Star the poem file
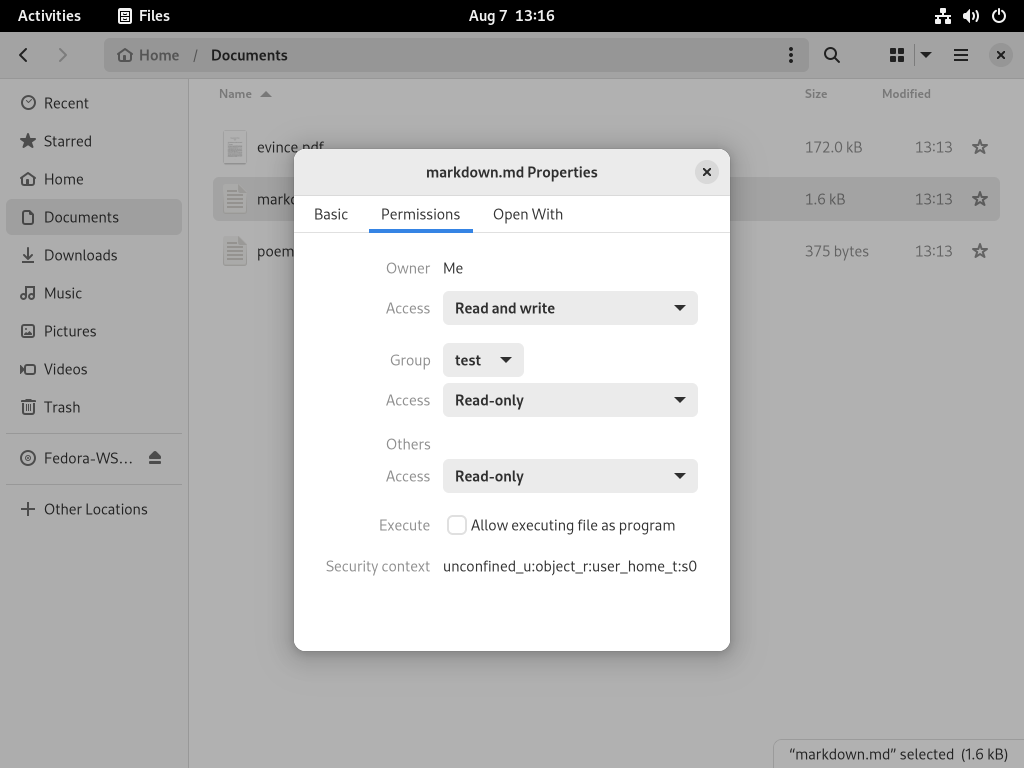 [x=980, y=251]
